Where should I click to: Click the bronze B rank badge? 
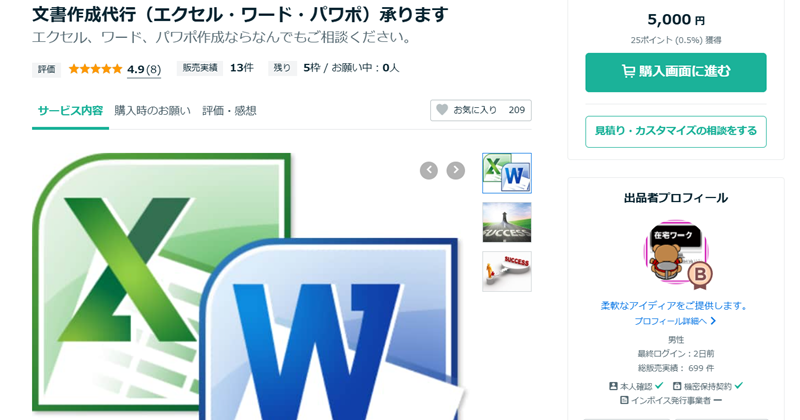[x=700, y=275]
